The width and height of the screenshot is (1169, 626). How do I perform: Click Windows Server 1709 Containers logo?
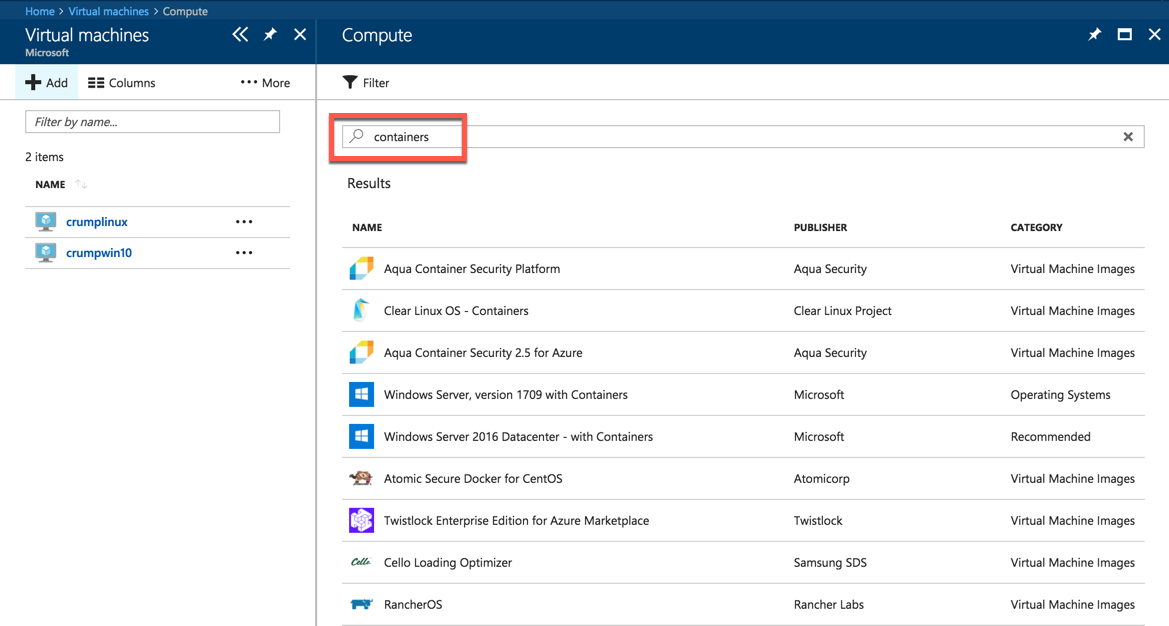(x=361, y=395)
